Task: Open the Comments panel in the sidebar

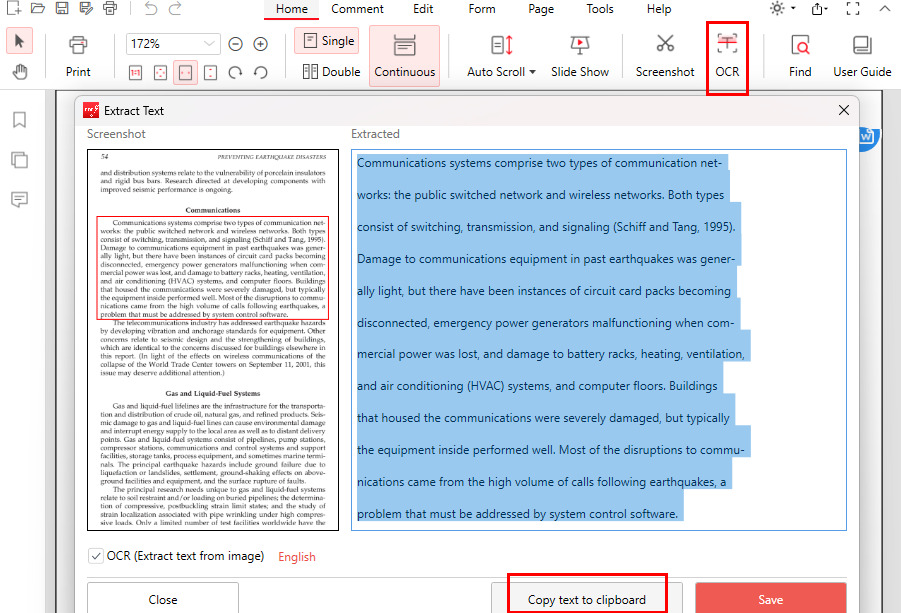Action: (18, 199)
